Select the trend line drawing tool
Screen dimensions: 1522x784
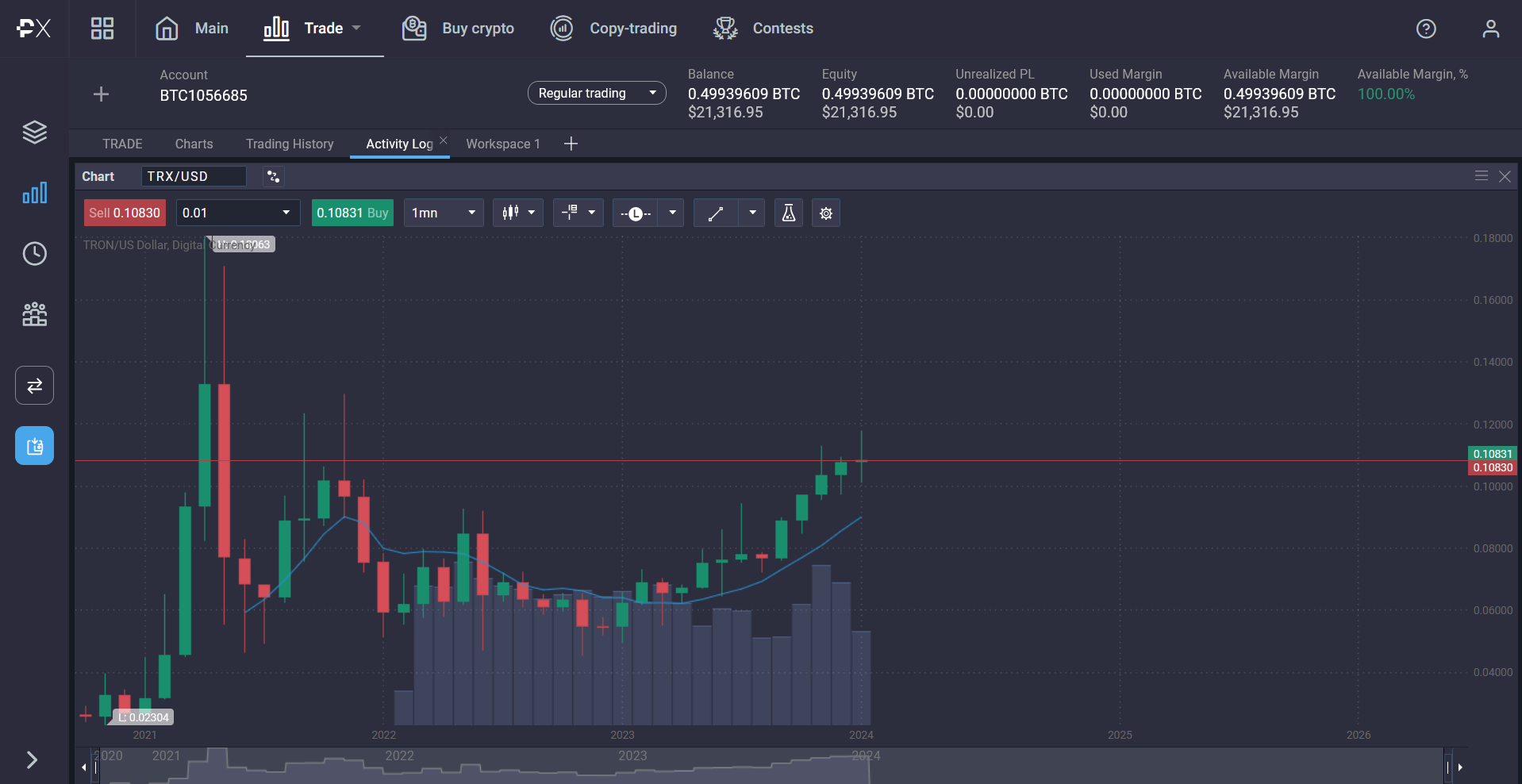(716, 213)
